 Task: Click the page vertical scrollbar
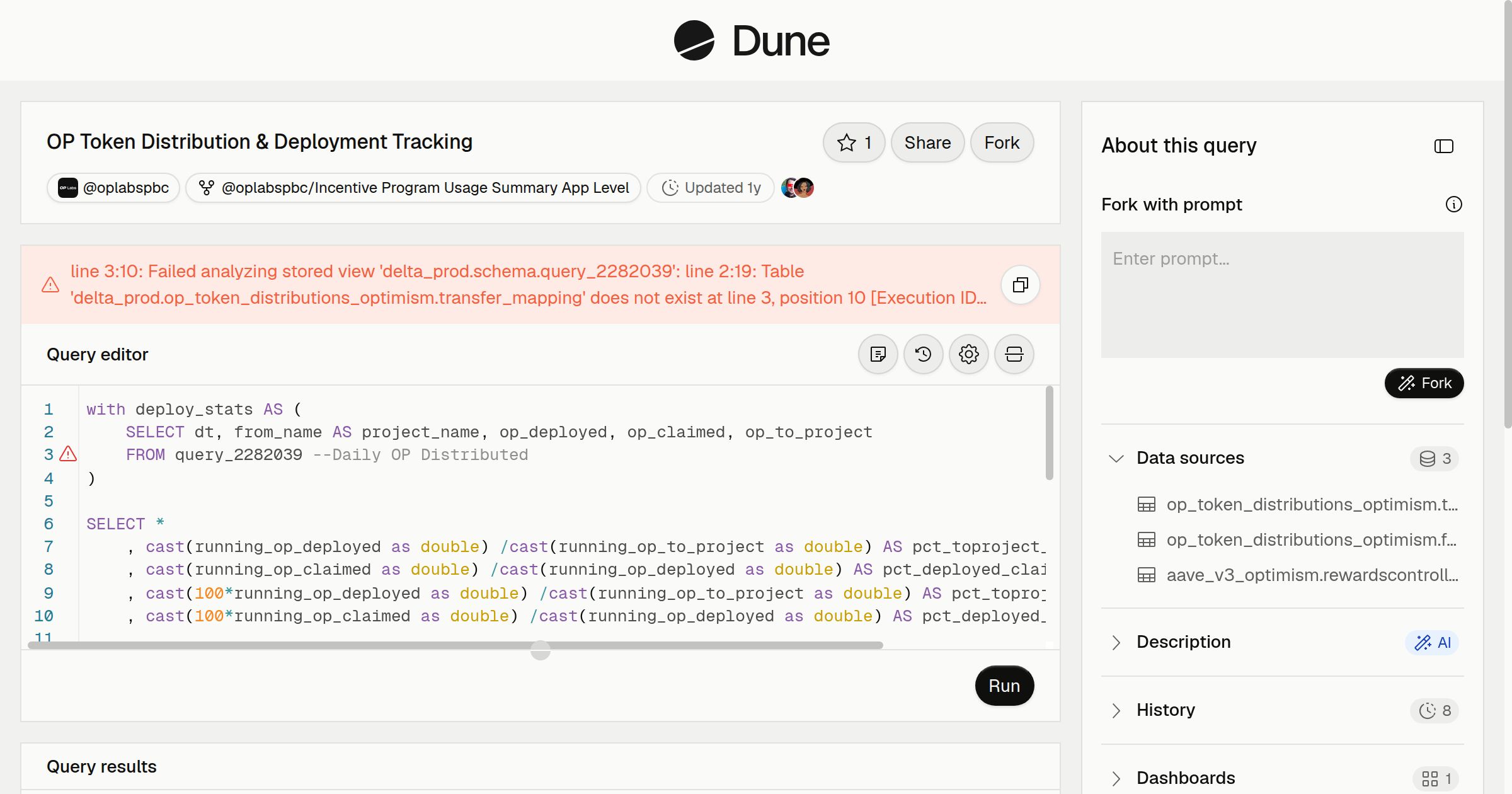(x=1508, y=214)
